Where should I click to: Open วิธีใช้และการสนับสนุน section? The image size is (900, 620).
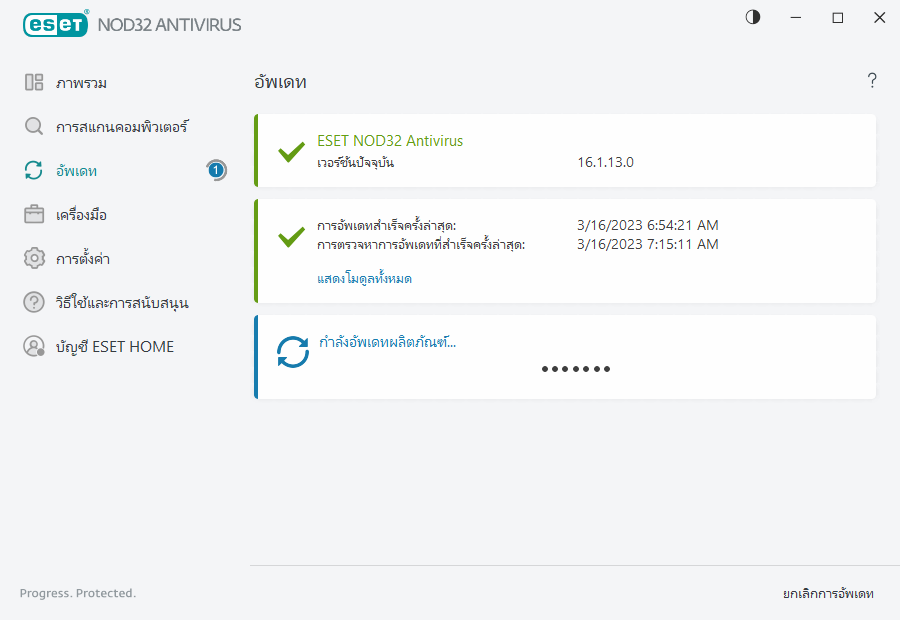[122, 302]
